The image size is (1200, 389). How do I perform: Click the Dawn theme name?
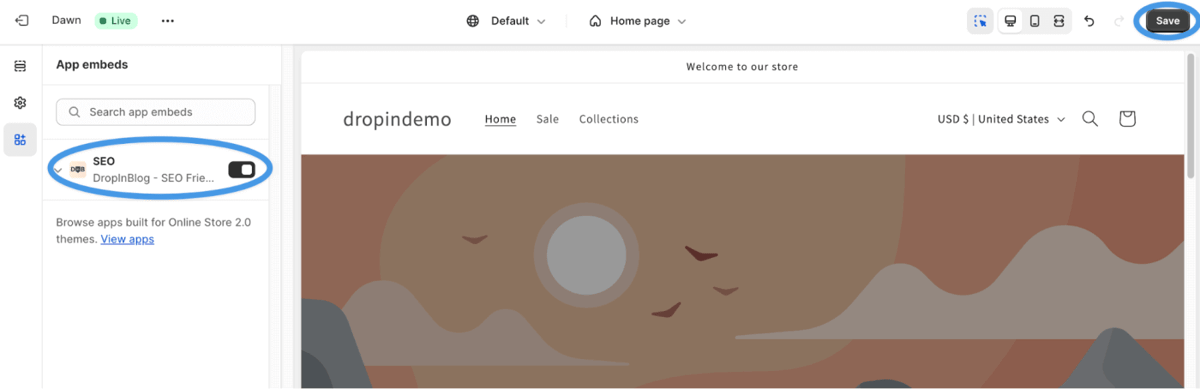coord(67,21)
